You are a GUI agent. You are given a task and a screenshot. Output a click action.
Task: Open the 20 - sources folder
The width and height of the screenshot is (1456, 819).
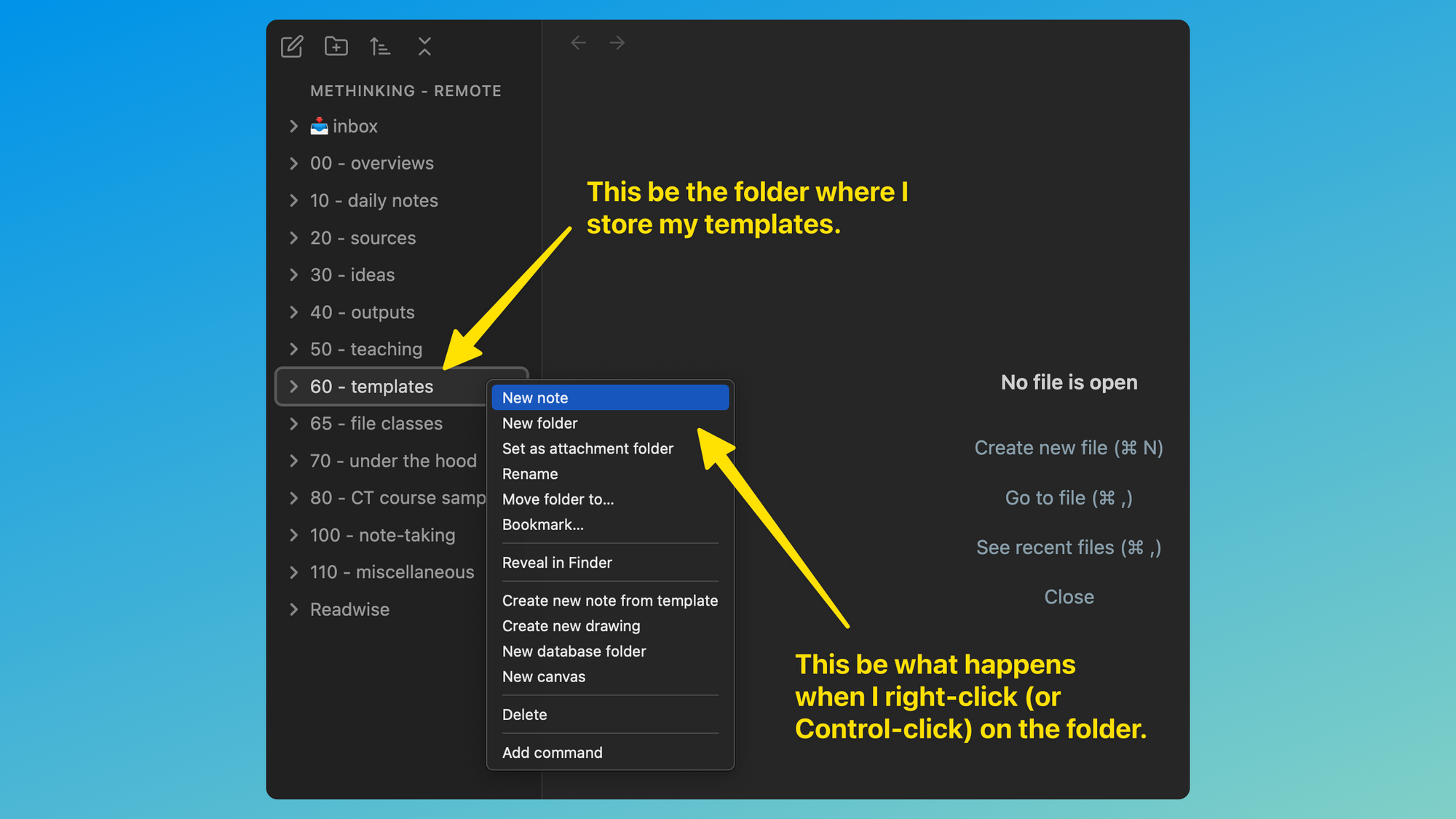tap(363, 238)
